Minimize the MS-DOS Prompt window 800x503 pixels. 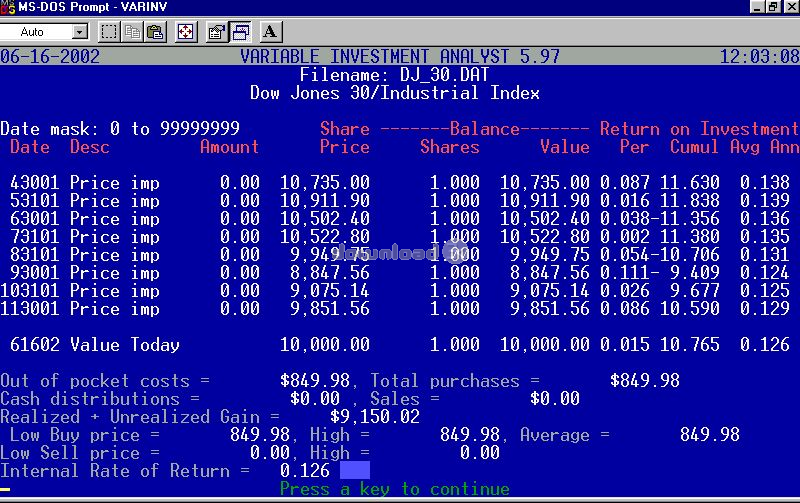tap(757, 7)
